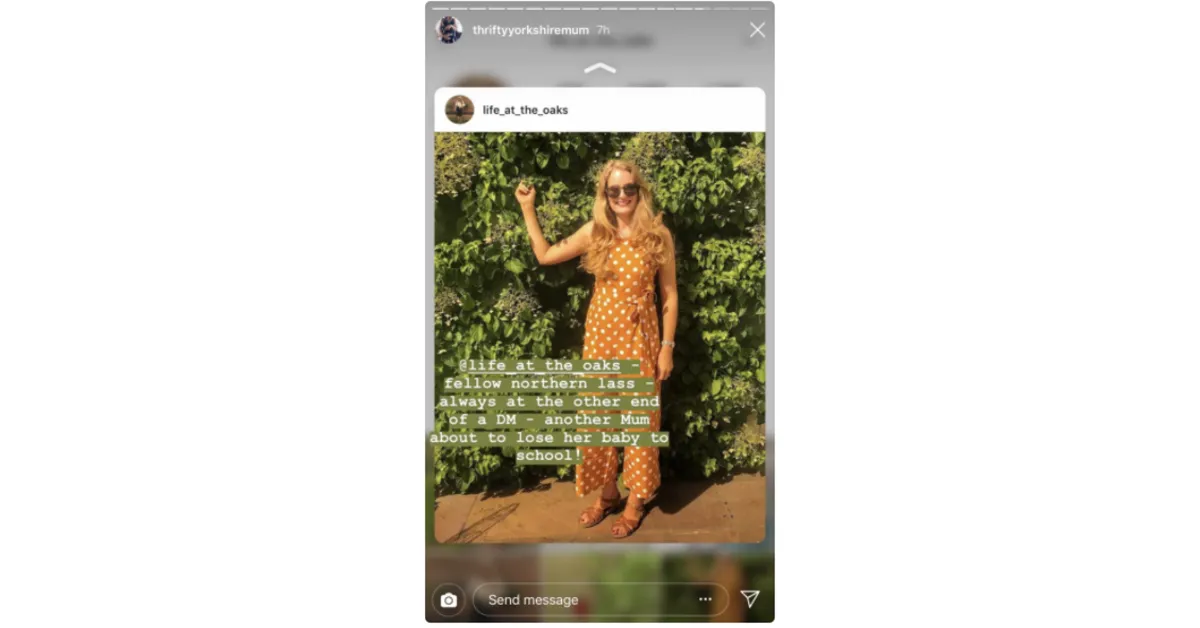Tap the 7h timestamp beside the username

point(603,30)
